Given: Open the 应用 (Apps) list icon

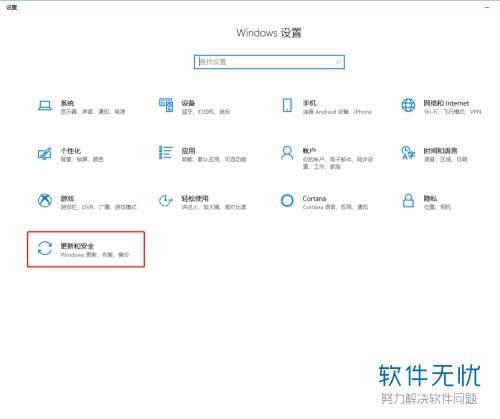Looking at the screenshot, I should (x=166, y=153).
